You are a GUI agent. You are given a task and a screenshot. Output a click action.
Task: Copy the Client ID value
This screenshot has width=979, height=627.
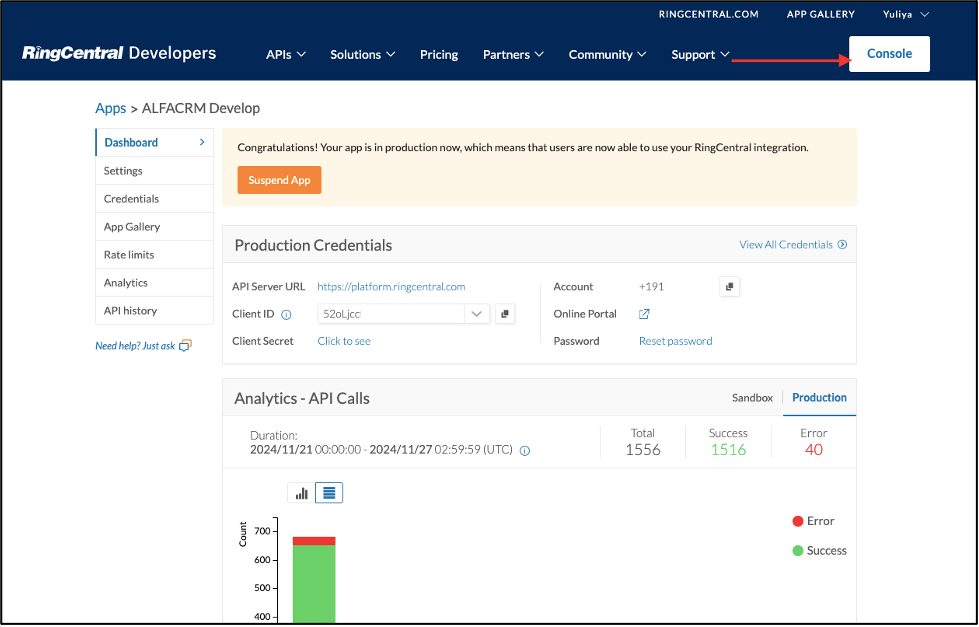(x=504, y=314)
